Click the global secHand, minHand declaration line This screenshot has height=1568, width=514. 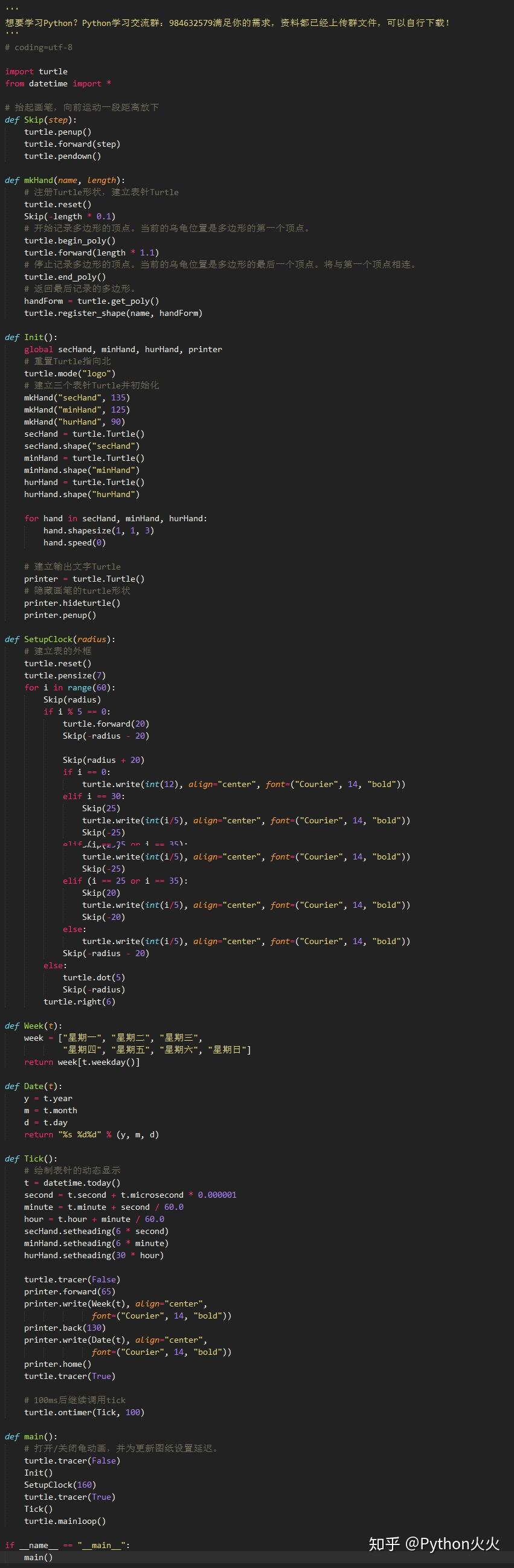[123, 349]
